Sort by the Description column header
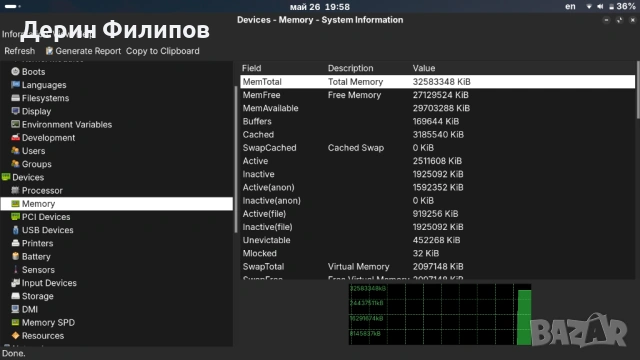 tap(350, 68)
